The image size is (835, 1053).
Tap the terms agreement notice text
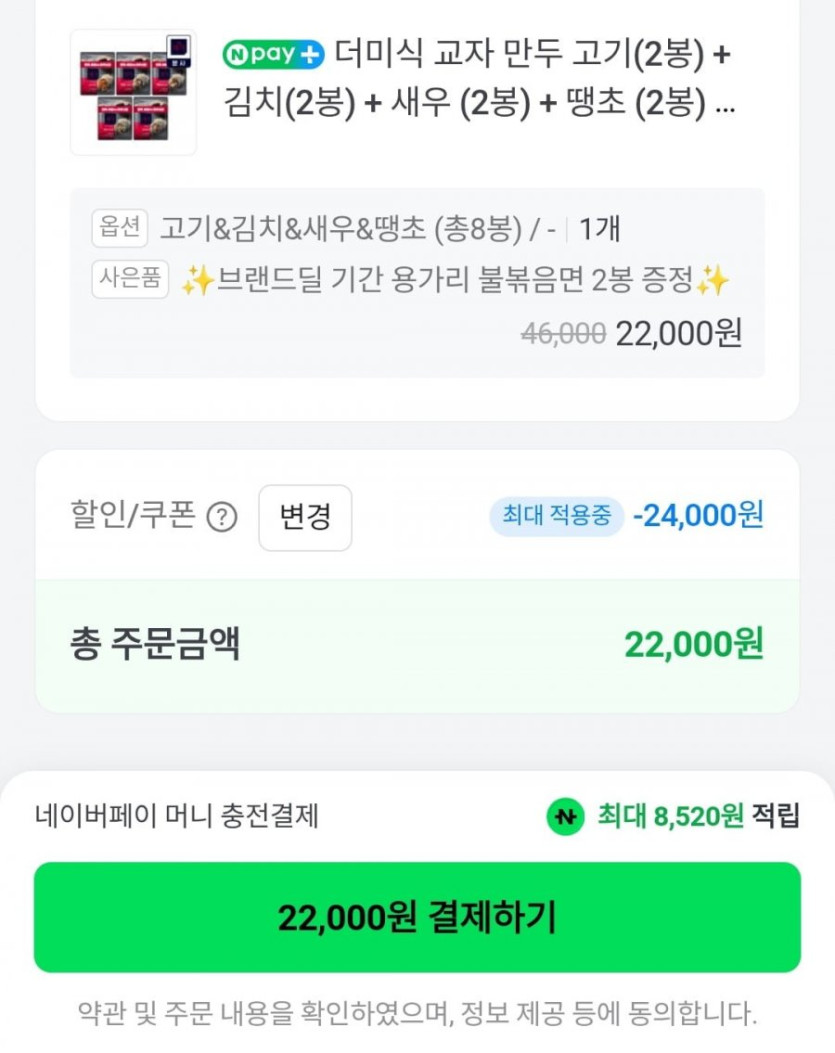[417, 1013]
